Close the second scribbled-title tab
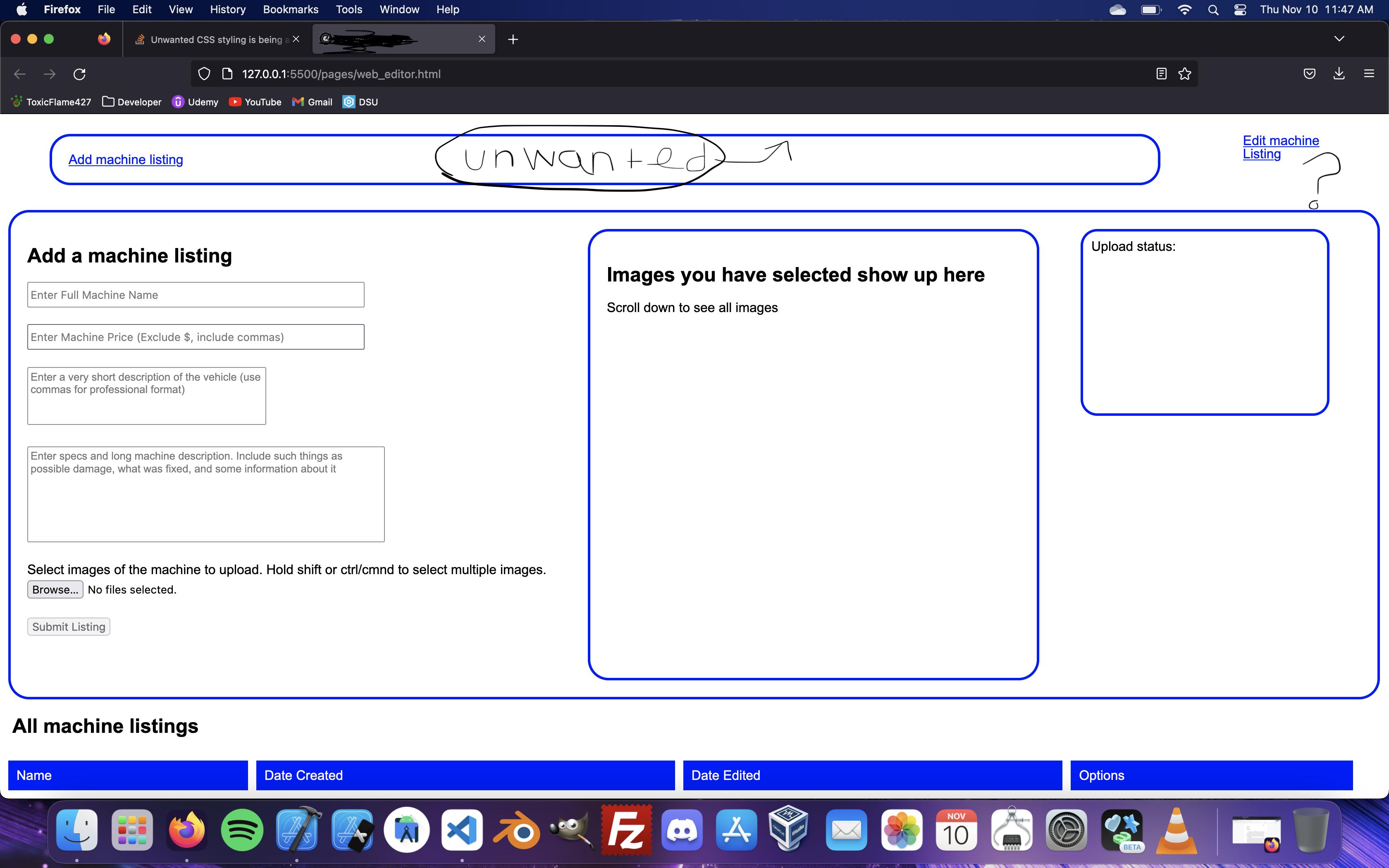The image size is (1389, 868). click(x=482, y=39)
